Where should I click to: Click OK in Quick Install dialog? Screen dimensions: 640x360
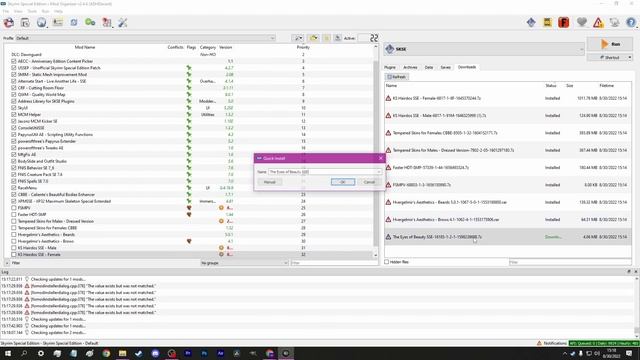343,182
